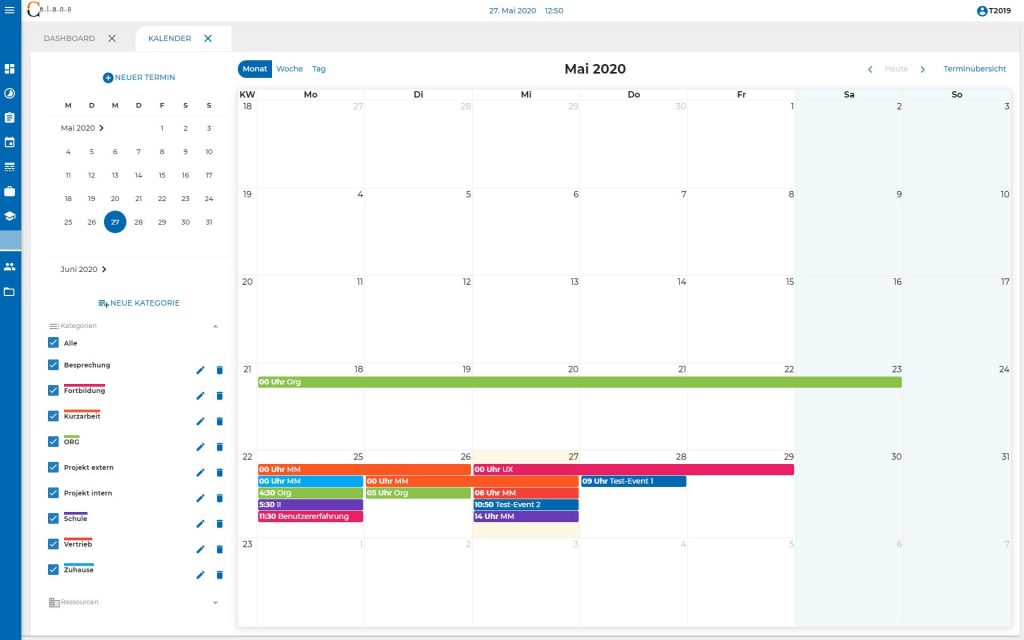
Task: Click the briefcase icon in left sidebar
Action: click(10, 190)
